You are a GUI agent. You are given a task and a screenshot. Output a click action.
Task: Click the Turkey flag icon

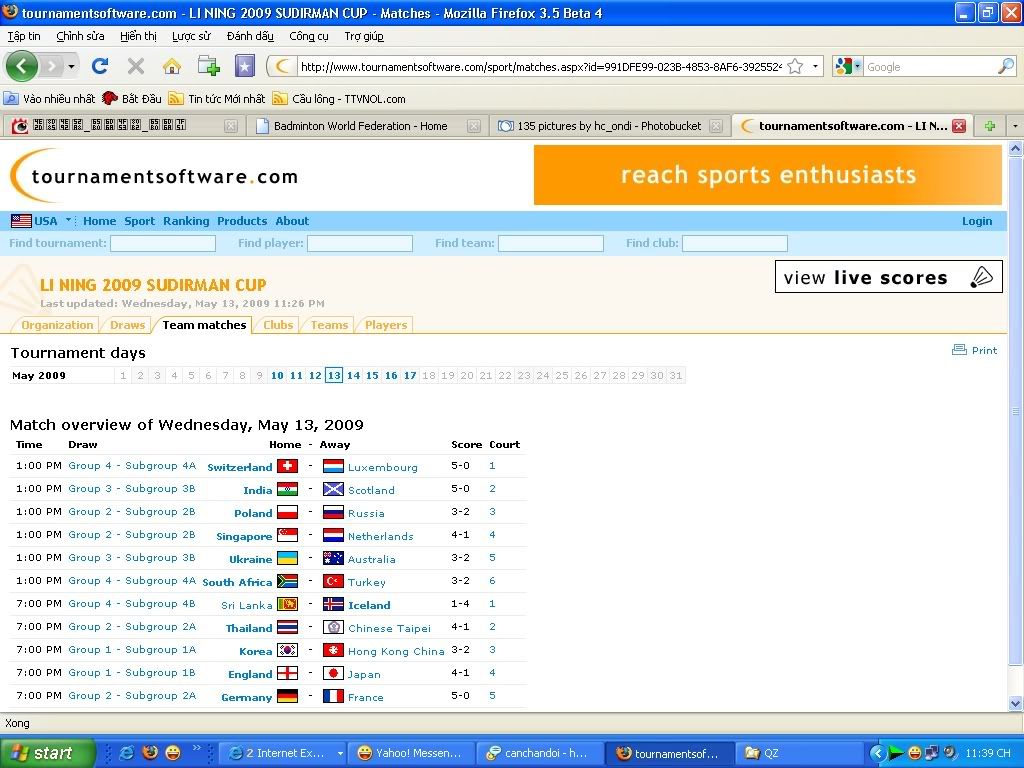pos(333,581)
